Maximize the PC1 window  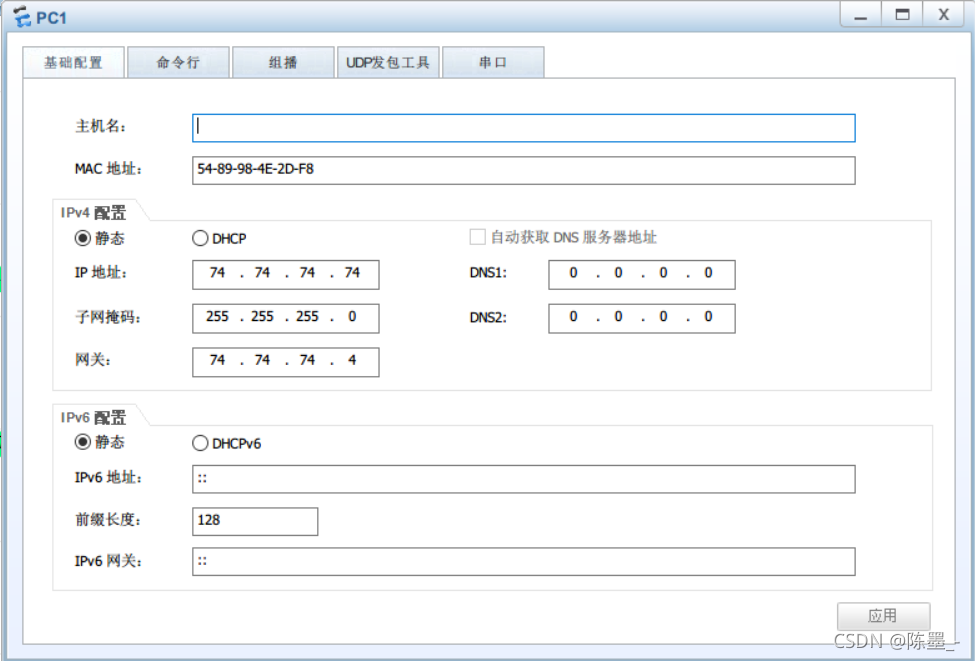[x=902, y=14]
